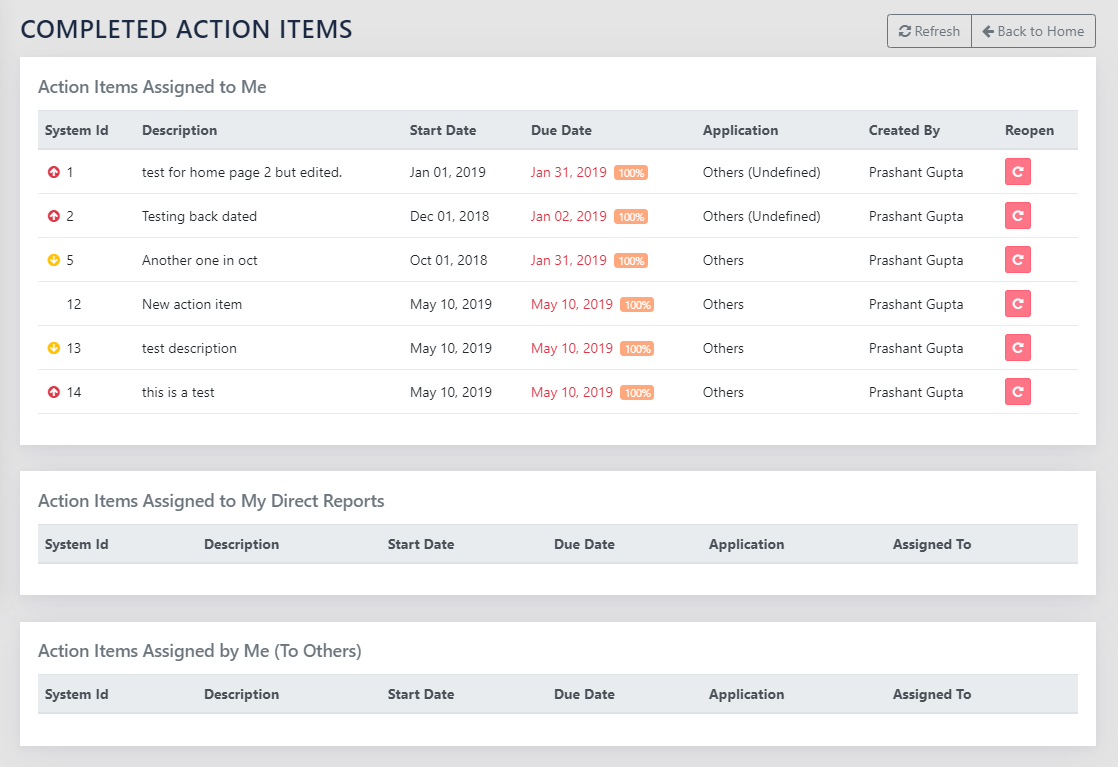Screen dimensions: 1118x767
Task: Click Due Date header in Assigned to Me table
Action: coord(561,130)
